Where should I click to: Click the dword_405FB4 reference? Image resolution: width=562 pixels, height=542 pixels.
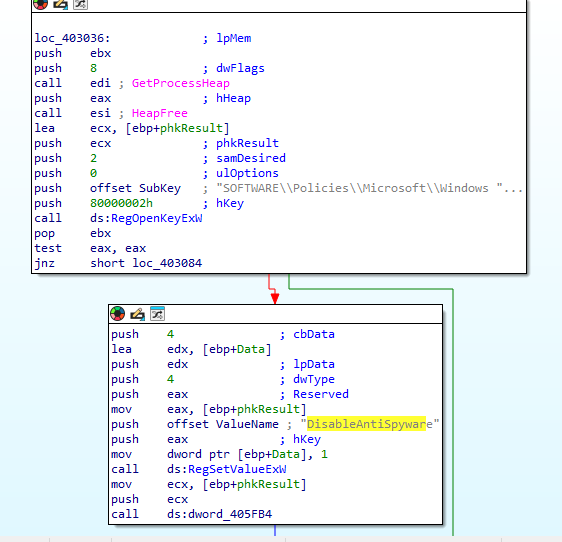click(x=230, y=514)
